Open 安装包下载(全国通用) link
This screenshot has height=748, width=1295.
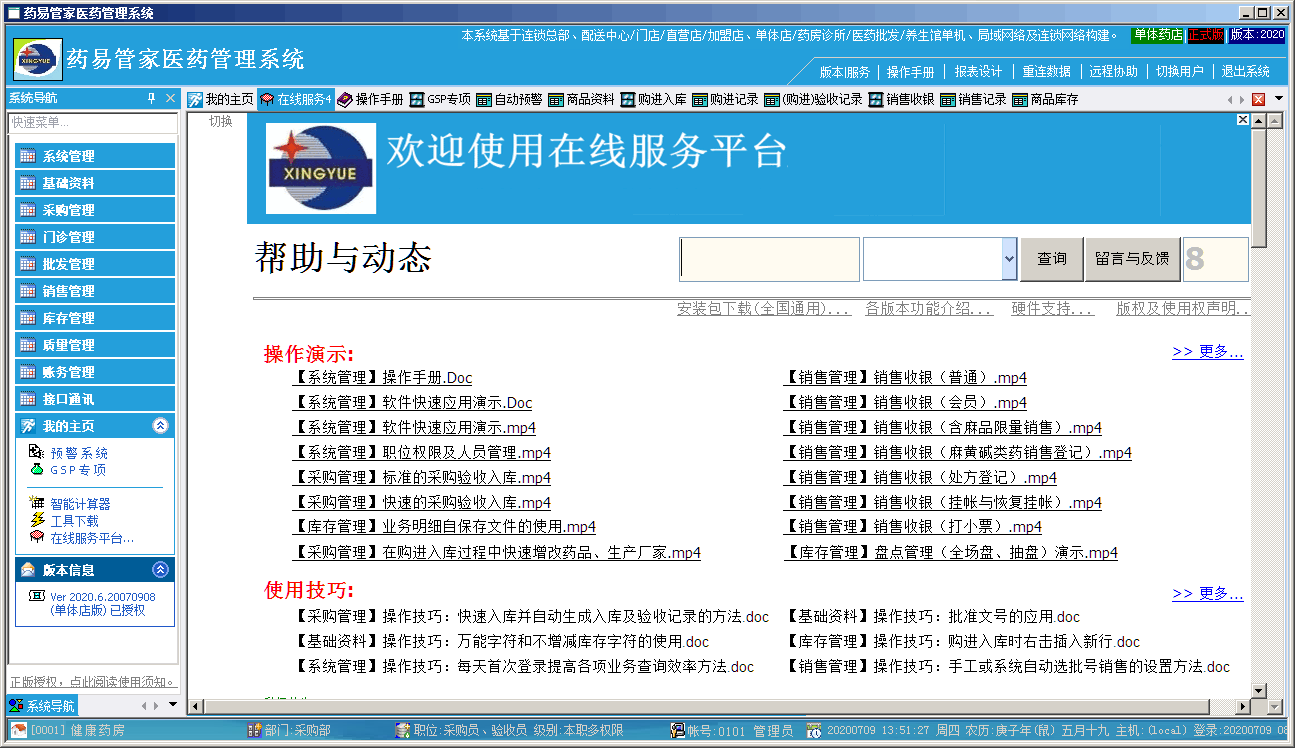pyautogui.click(x=764, y=309)
